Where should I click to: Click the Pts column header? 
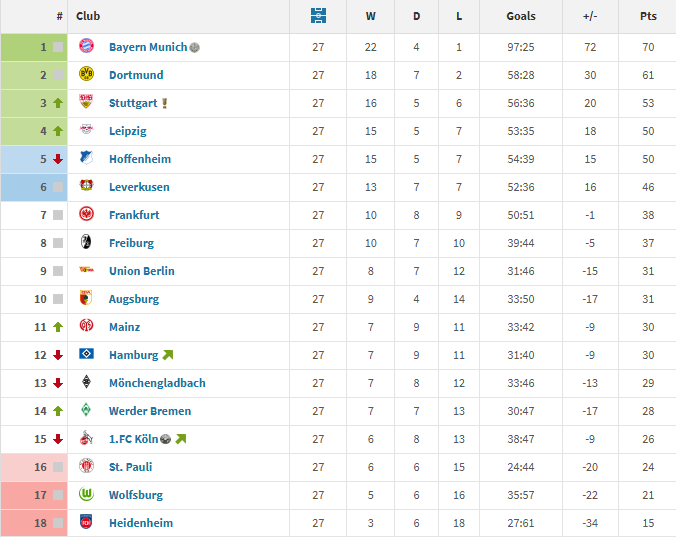click(x=648, y=16)
